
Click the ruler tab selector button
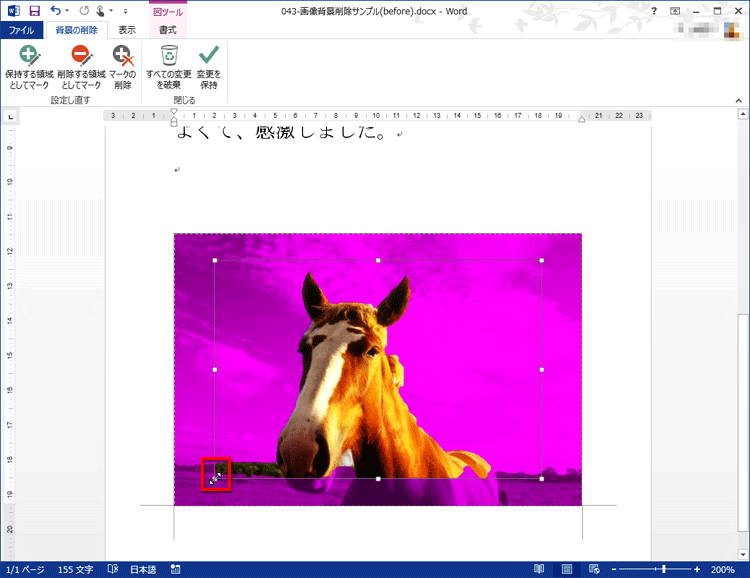coord(11,116)
